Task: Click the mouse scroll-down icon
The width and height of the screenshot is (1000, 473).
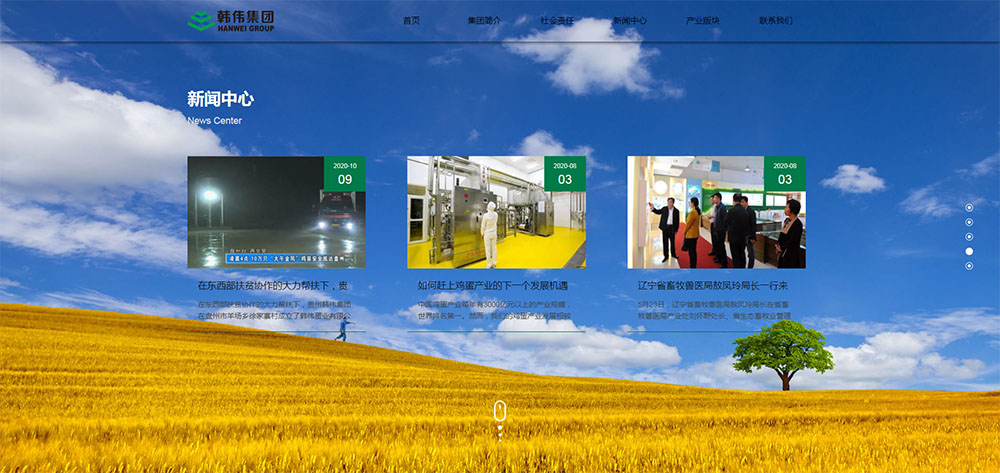Action: (500, 413)
